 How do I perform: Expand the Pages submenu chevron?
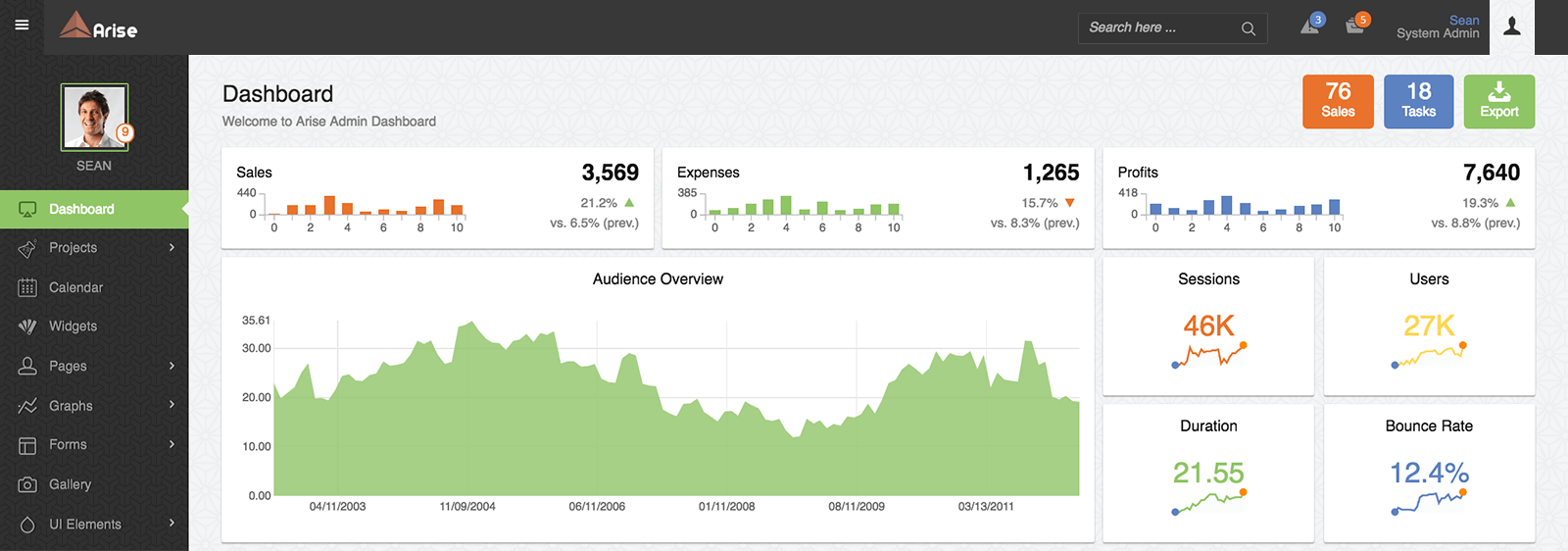171,366
